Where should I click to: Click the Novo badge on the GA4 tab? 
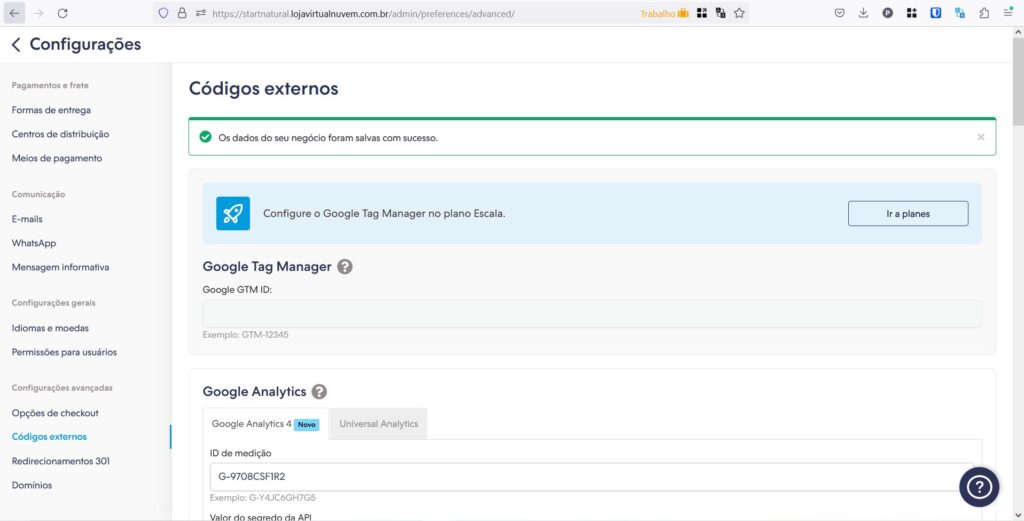[x=307, y=424]
